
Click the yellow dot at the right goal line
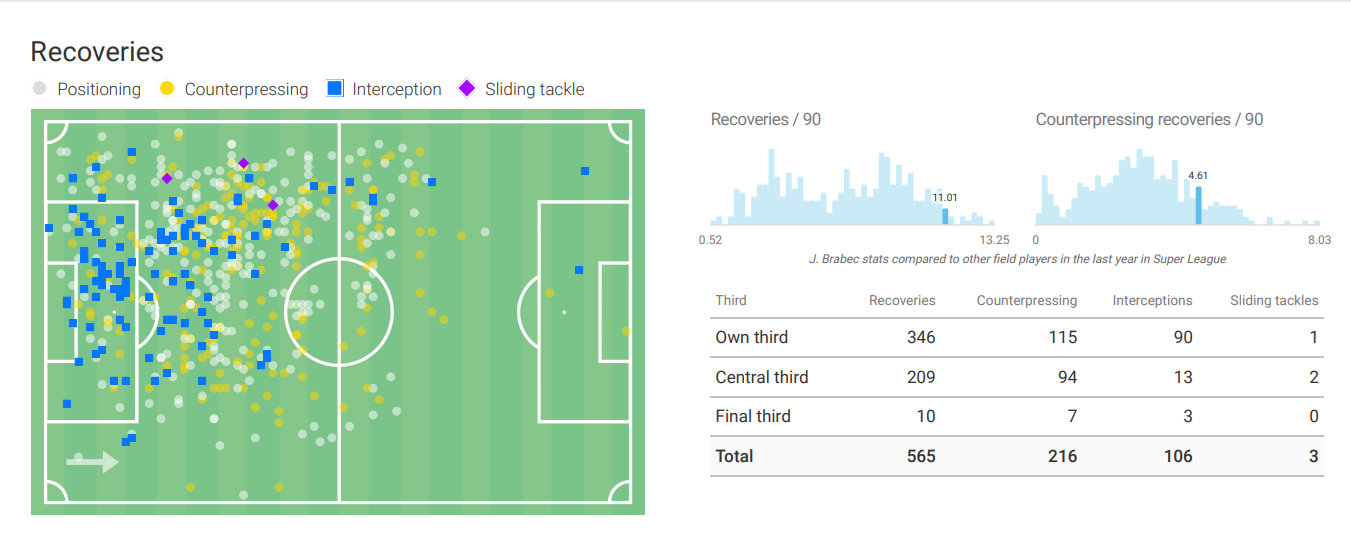pos(626,331)
